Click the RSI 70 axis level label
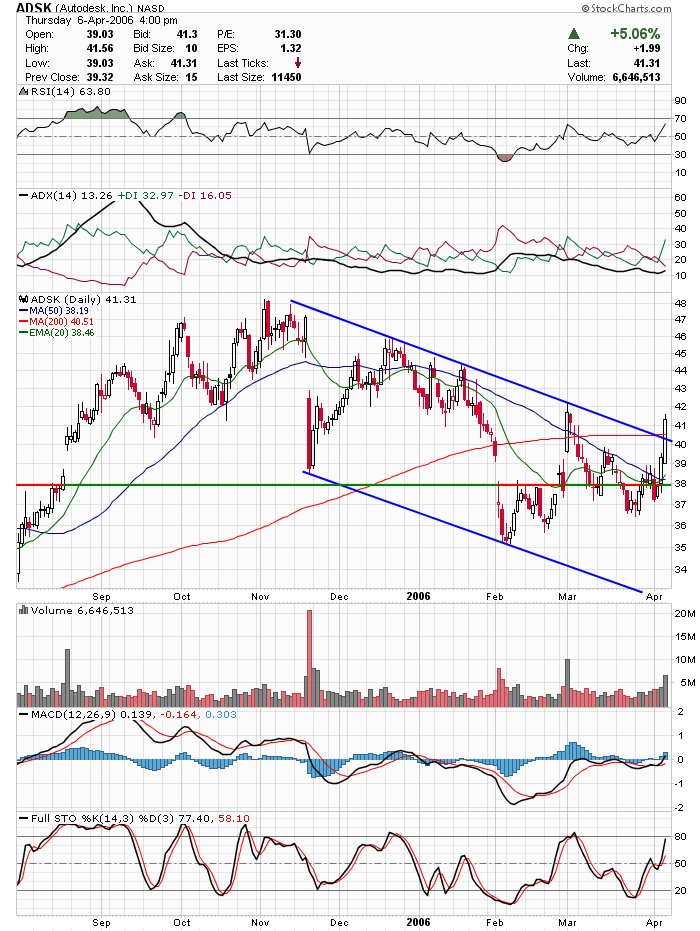Screen dimensions: 700x931 680,119
